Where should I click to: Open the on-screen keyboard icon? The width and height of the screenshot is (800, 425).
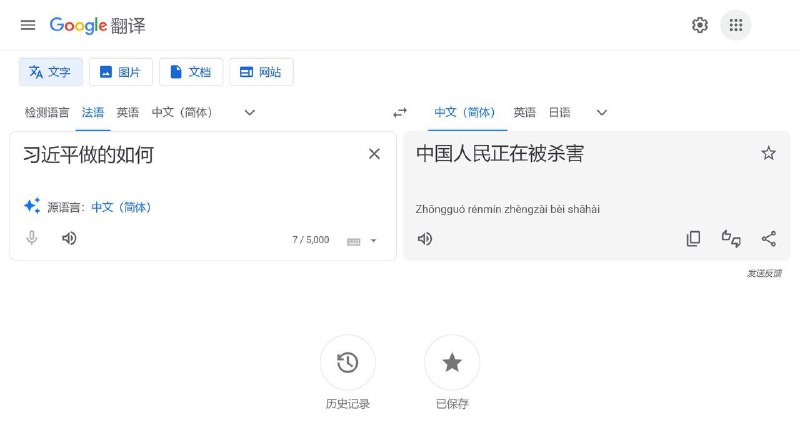[x=354, y=241]
